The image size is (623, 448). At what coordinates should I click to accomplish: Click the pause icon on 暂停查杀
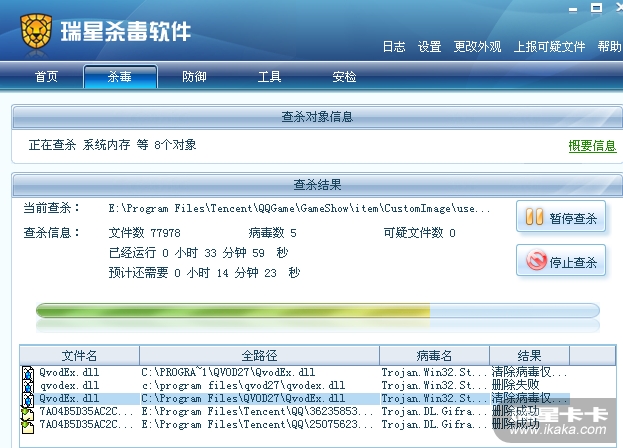[534, 217]
